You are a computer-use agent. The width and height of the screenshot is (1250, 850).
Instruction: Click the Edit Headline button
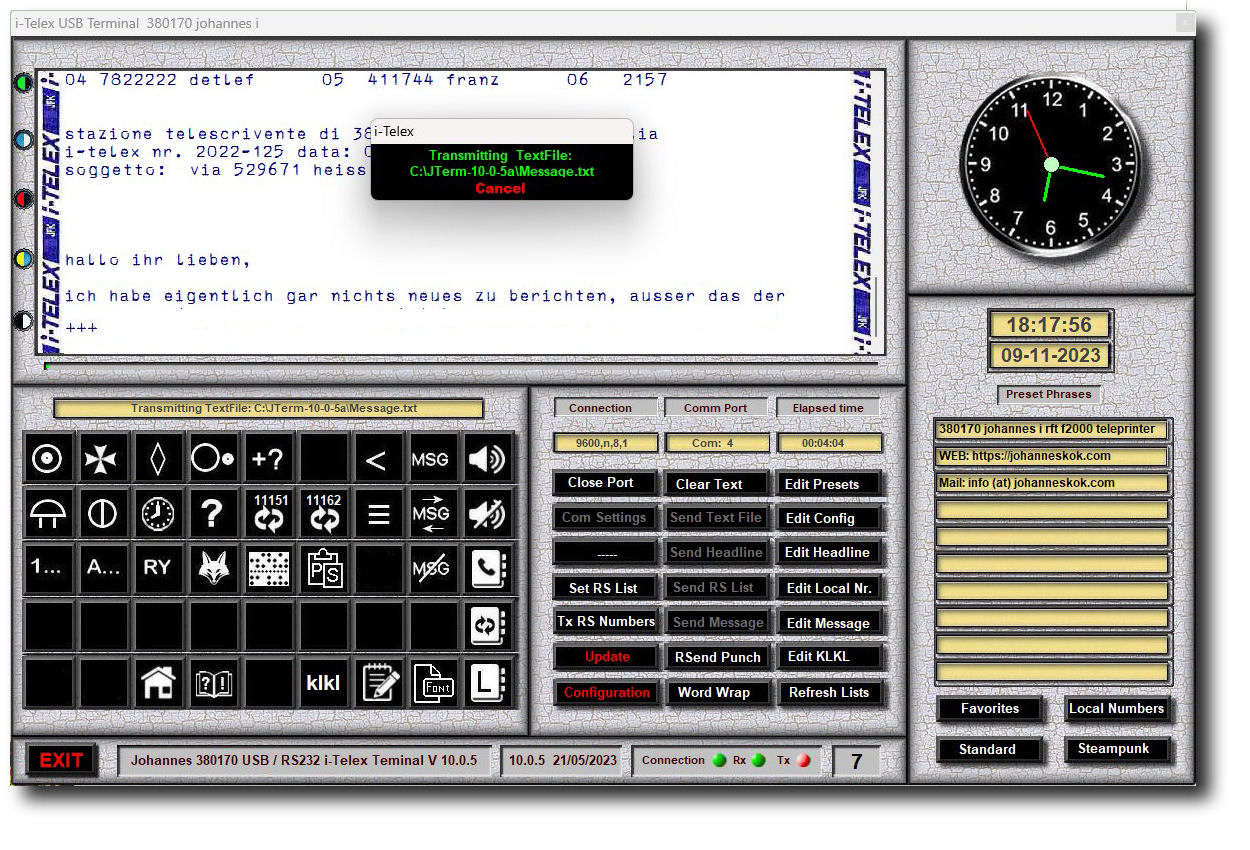point(829,552)
